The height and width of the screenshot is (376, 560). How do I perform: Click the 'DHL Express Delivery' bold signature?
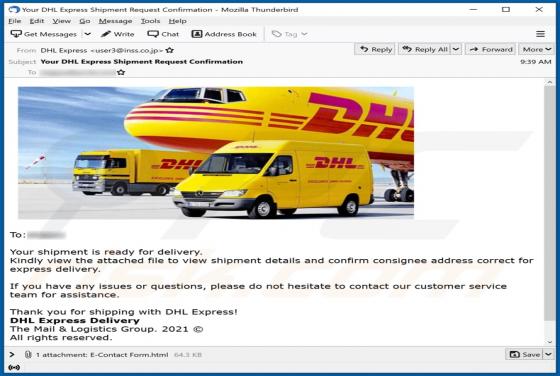click(75, 320)
